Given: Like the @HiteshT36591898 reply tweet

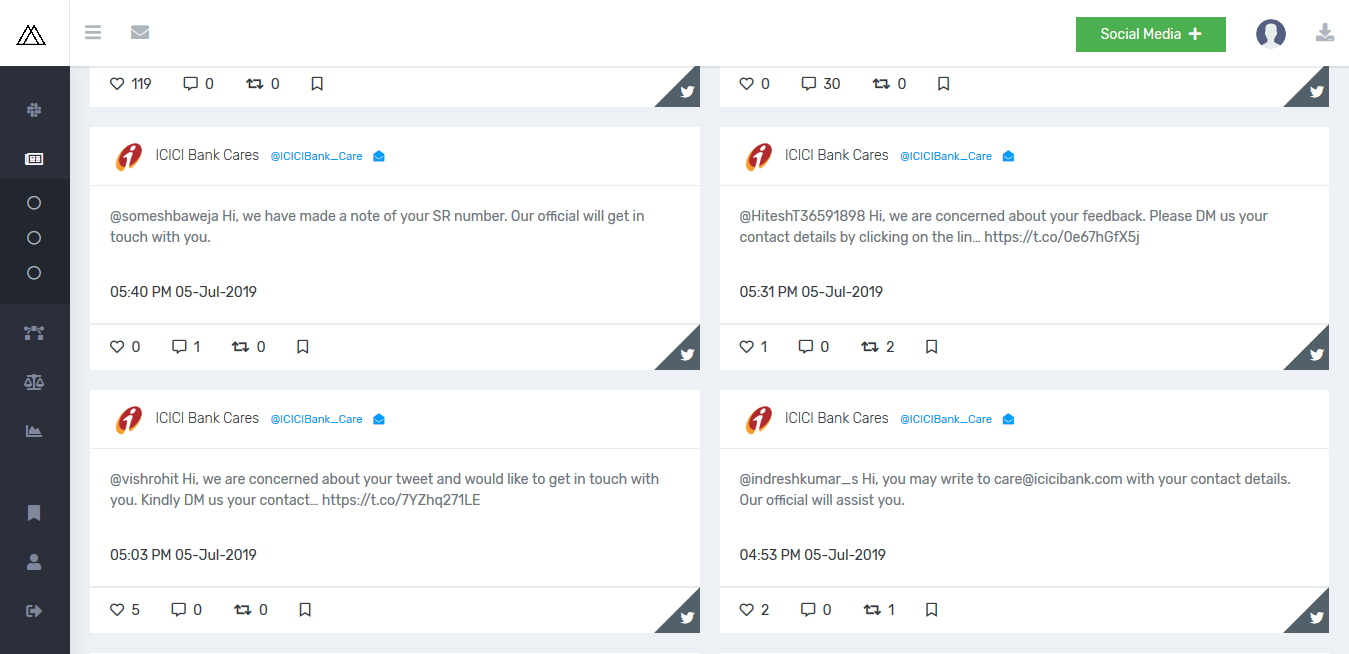Looking at the screenshot, I should [x=746, y=347].
